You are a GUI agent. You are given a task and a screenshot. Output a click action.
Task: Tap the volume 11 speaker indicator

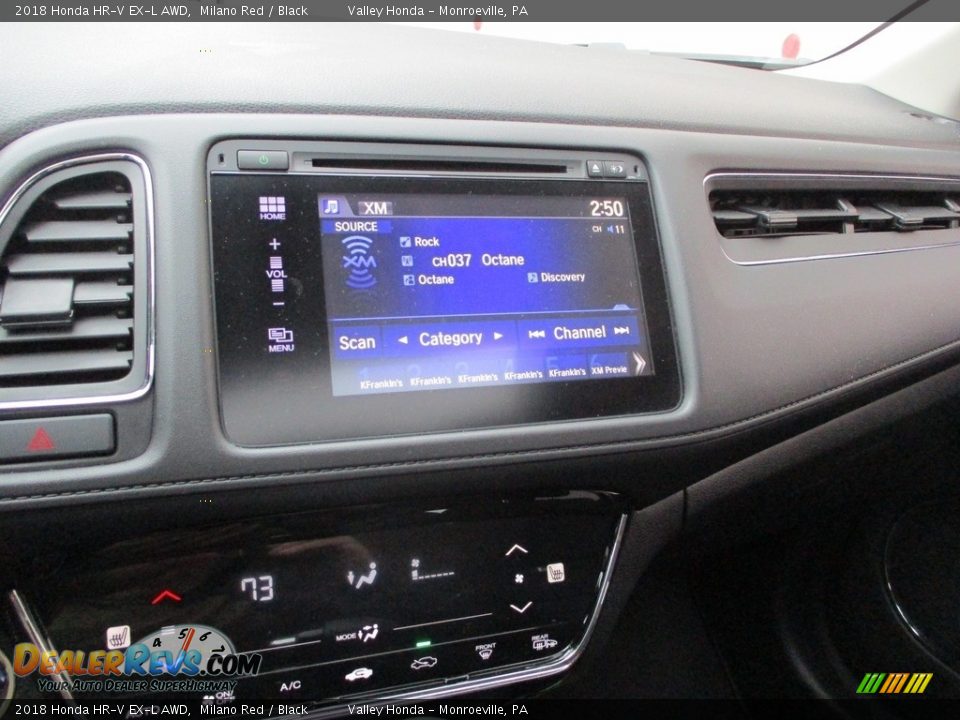[x=615, y=229]
